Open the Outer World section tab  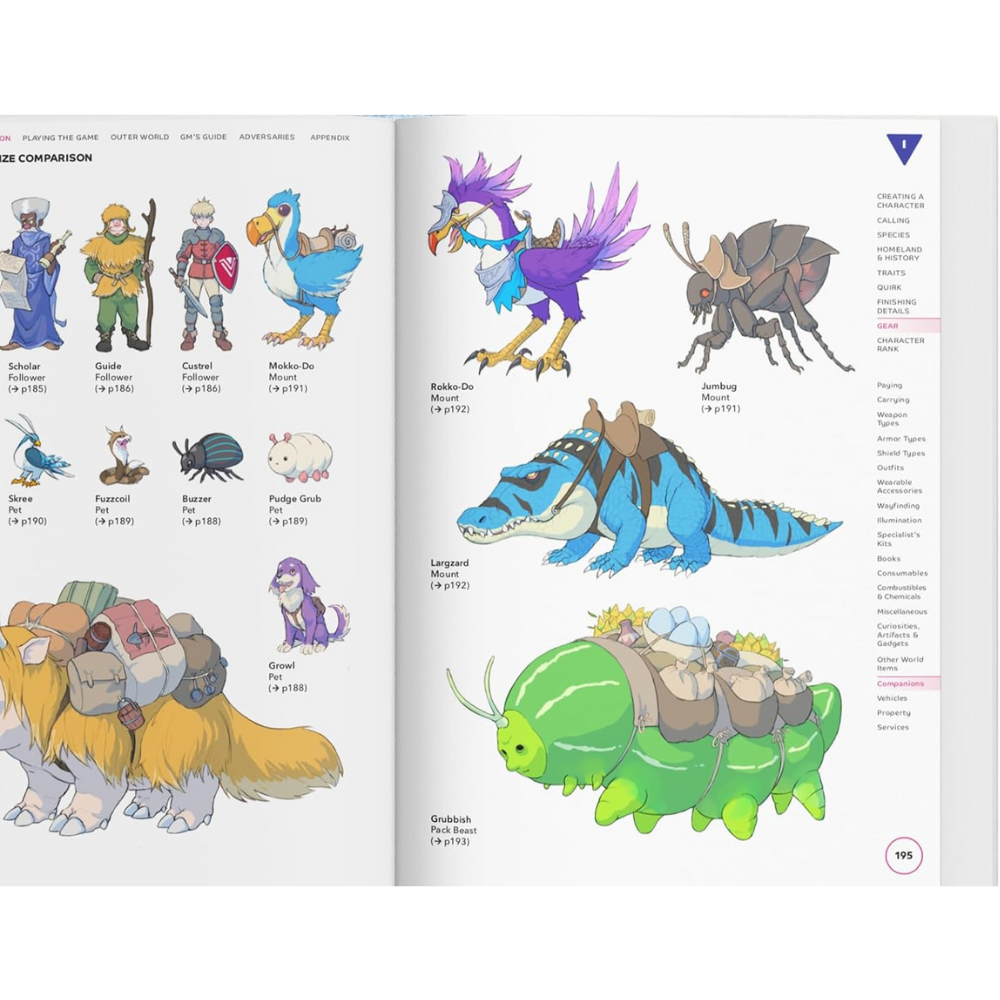coord(139,137)
